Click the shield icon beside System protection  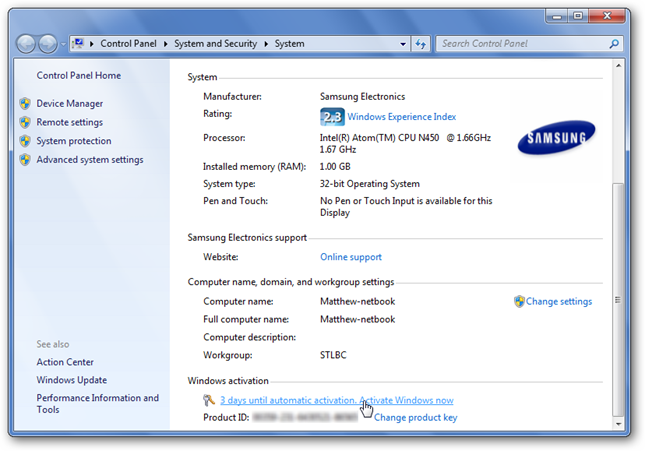click(x=25, y=141)
